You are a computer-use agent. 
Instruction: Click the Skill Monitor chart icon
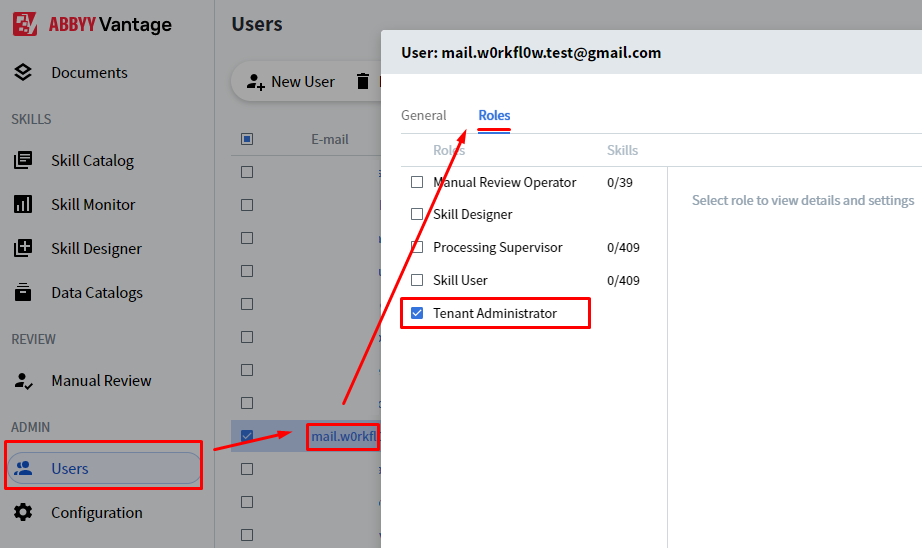point(23,204)
